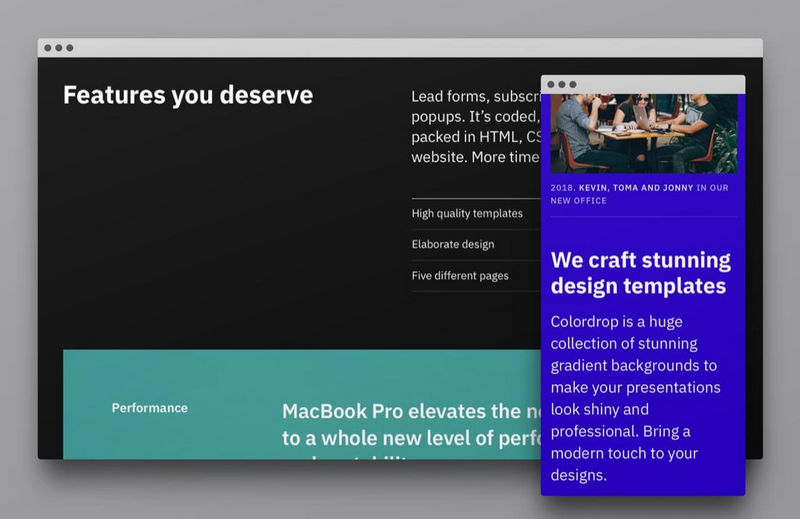The width and height of the screenshot is (800, 519).
Task: Click the large browser window's title bar
Action: click(300, 48)
